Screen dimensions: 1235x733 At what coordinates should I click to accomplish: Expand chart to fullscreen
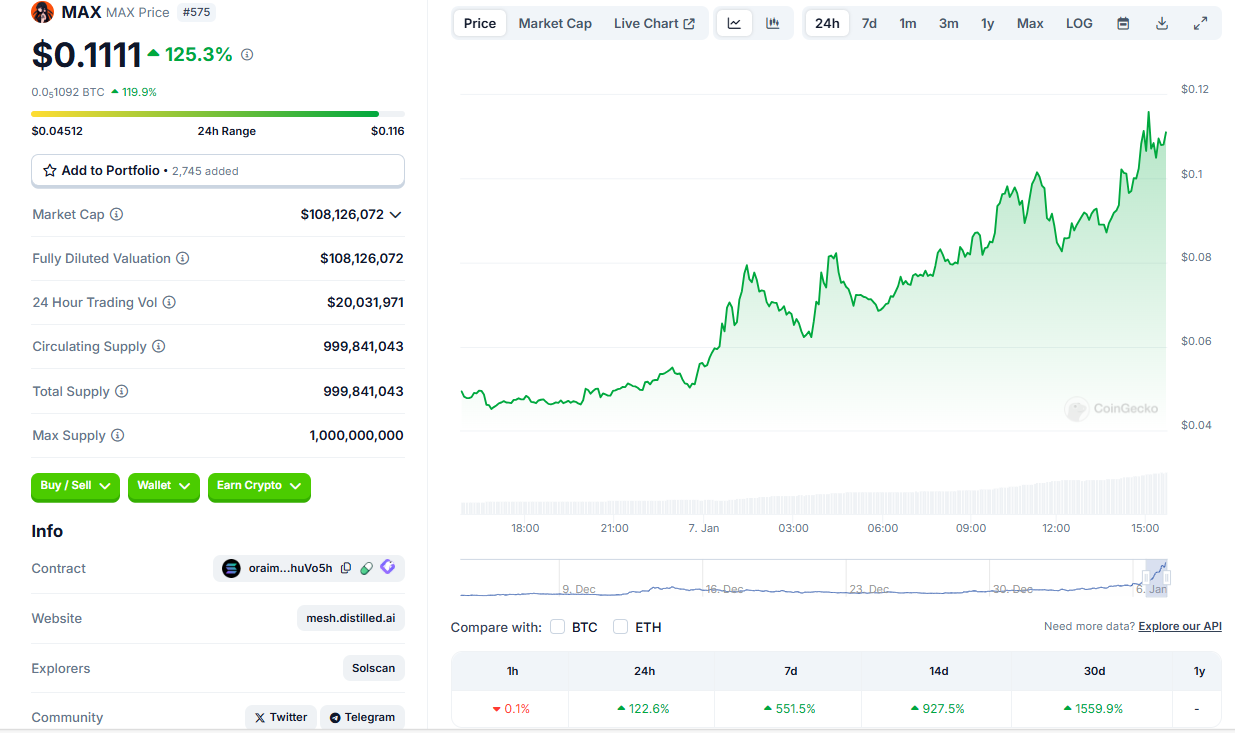(x=1201, y=23)
